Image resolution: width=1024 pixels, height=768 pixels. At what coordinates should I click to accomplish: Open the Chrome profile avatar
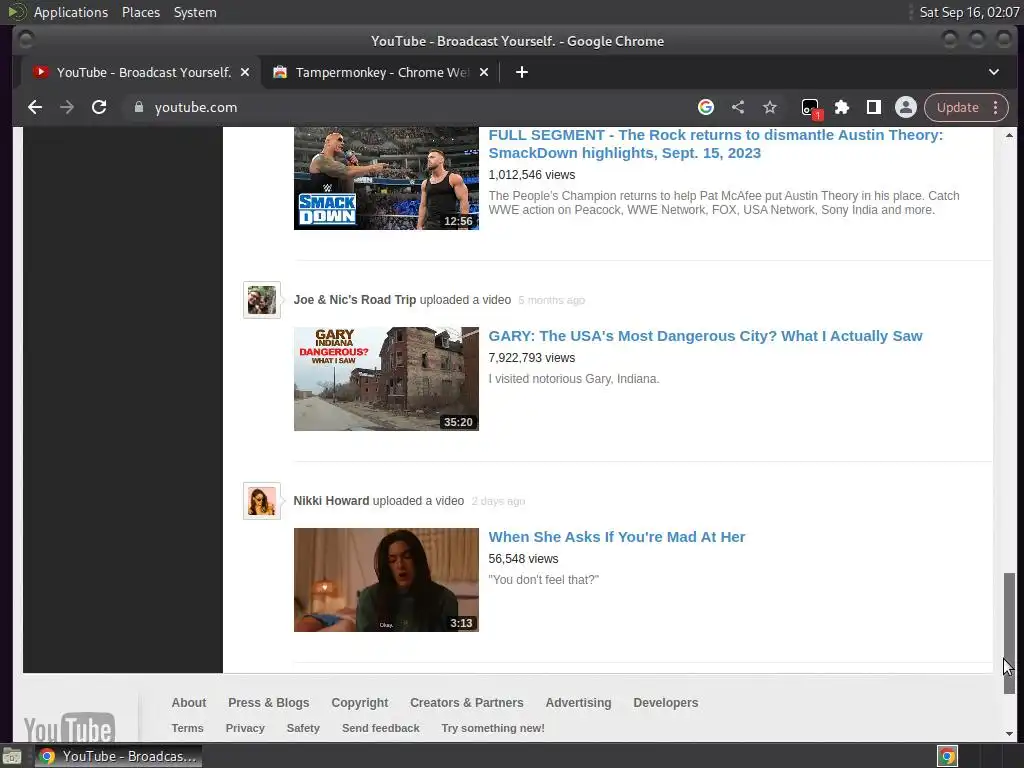[x=906, y=107]
